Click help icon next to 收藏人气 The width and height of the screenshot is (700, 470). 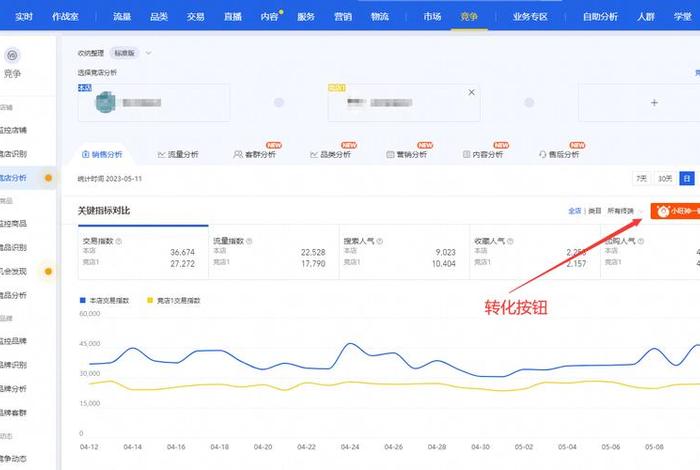[510, 241]
